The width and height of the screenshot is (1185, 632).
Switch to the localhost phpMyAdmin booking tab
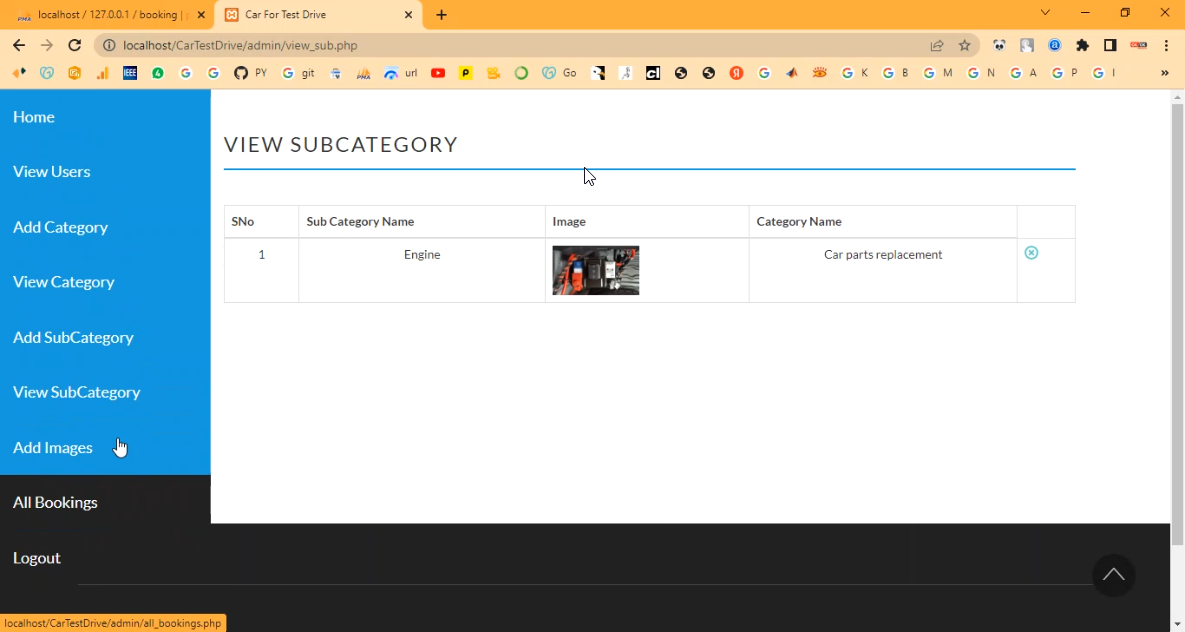click(106, 15)
